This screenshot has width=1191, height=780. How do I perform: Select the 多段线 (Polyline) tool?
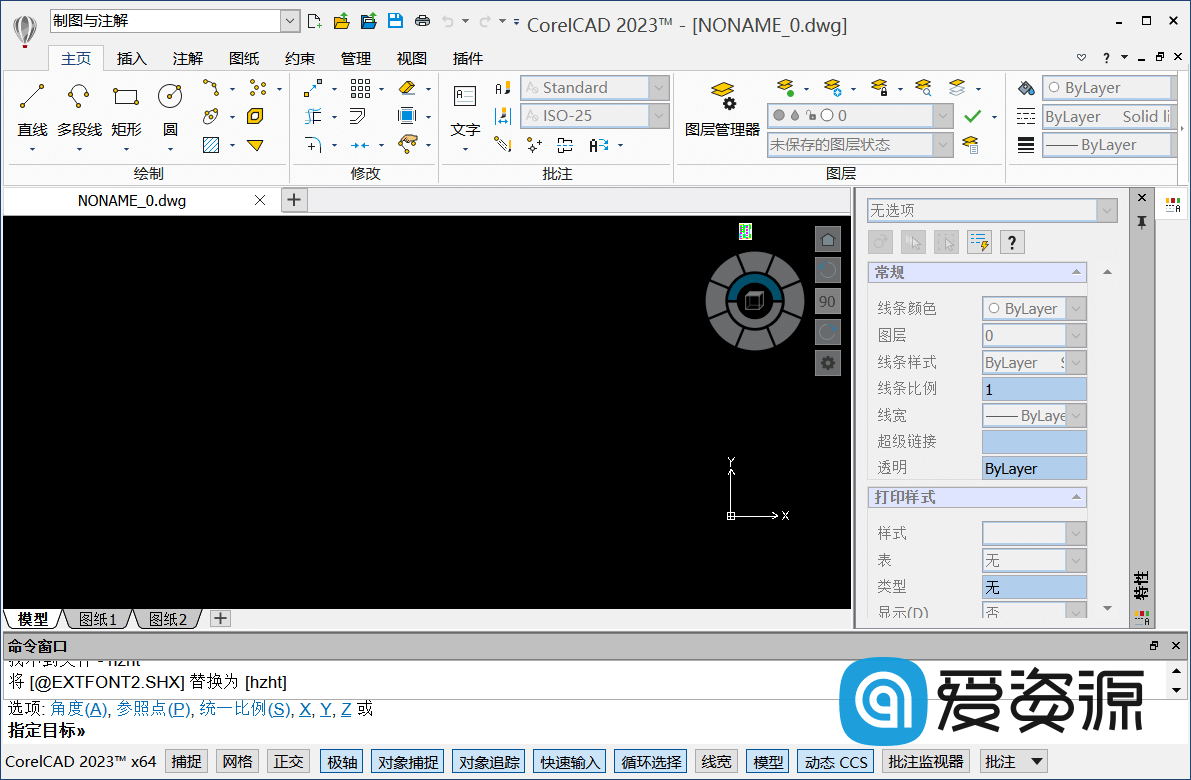click(x=78, y=110)
